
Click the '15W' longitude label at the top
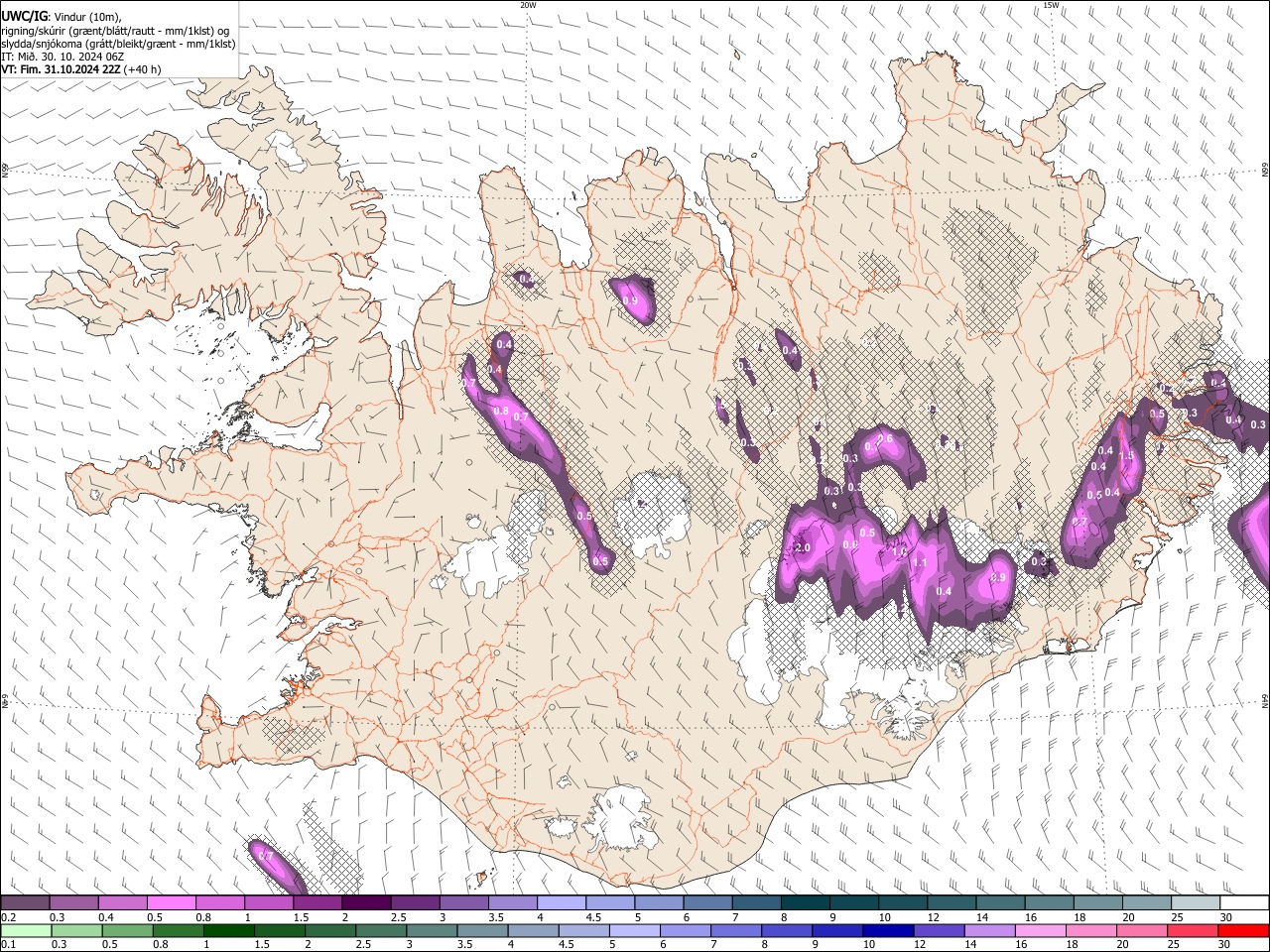point(1051,5)
